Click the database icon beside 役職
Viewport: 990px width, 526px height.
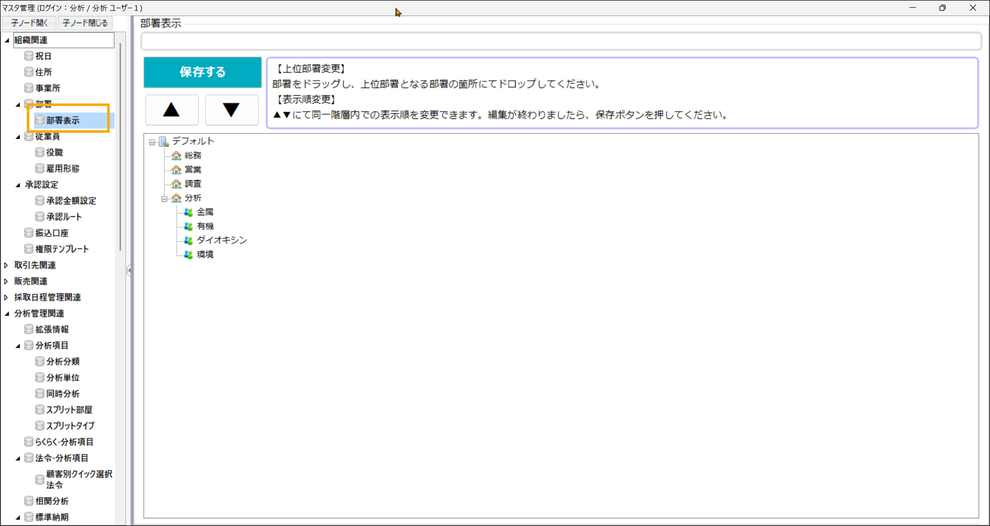(40, 153)
